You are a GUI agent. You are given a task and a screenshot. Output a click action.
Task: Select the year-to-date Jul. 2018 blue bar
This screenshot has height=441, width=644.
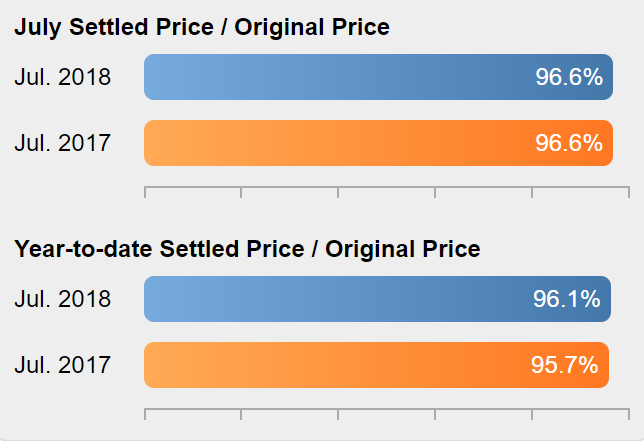point(377,299)
